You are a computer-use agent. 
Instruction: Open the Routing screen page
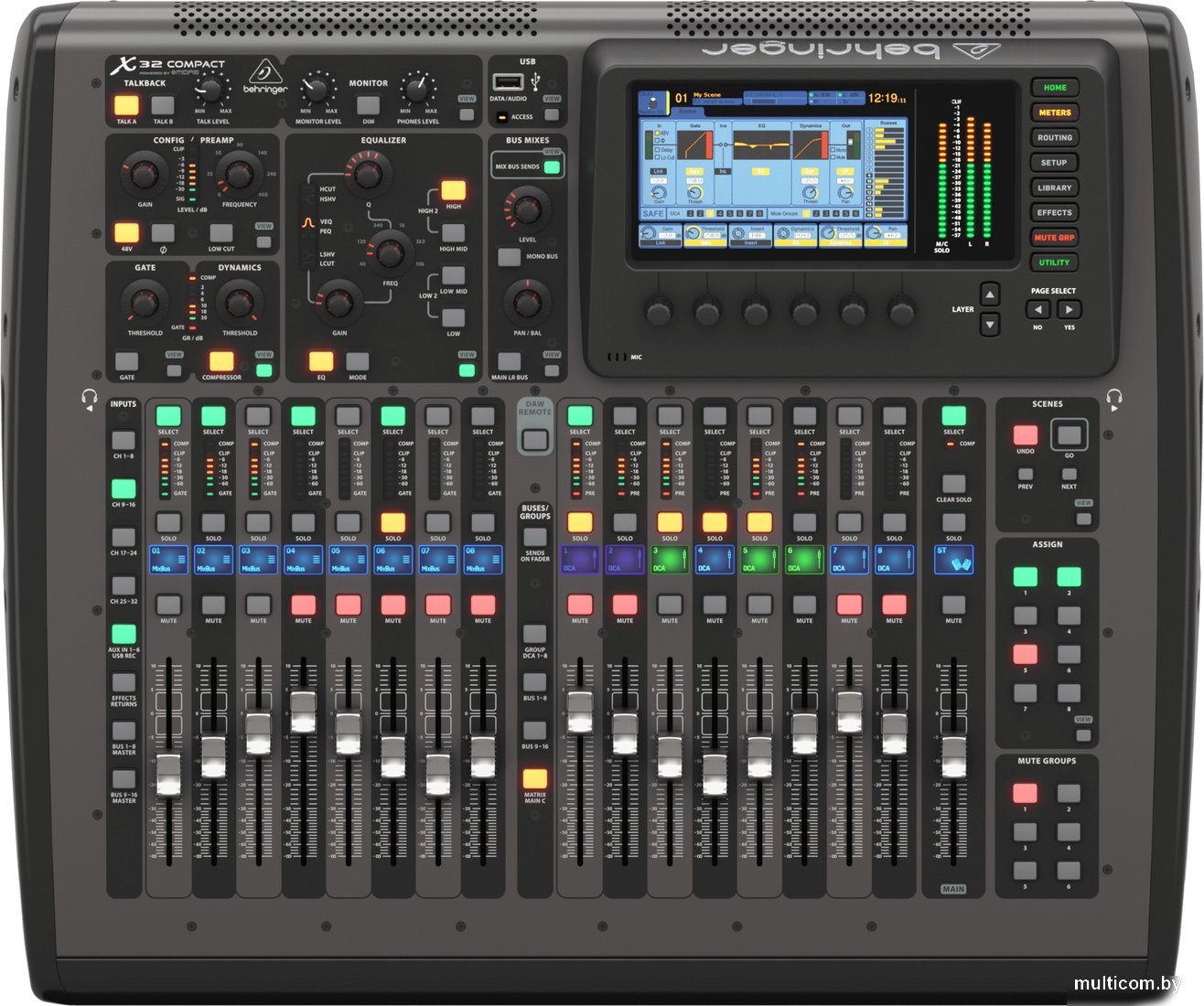(1054, 138)
